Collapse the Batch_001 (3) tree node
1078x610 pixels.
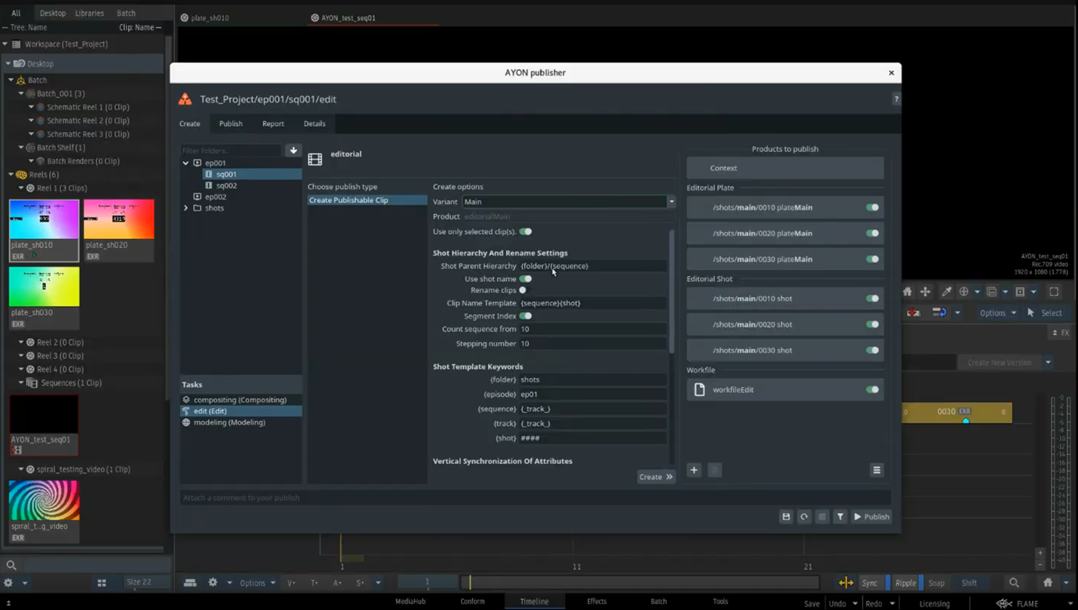coord(21,94)
